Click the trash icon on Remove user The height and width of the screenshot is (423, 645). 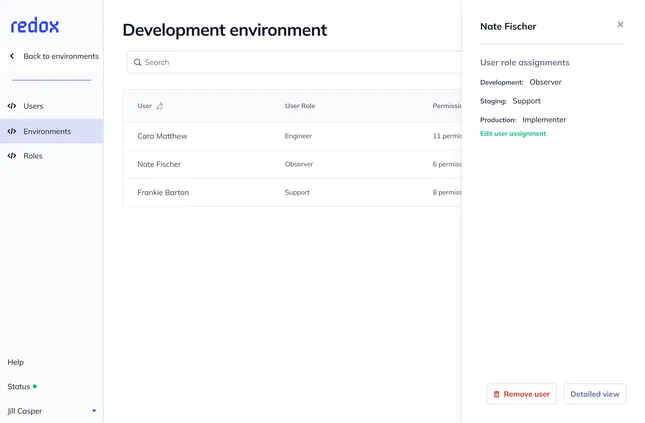point(497,394)
